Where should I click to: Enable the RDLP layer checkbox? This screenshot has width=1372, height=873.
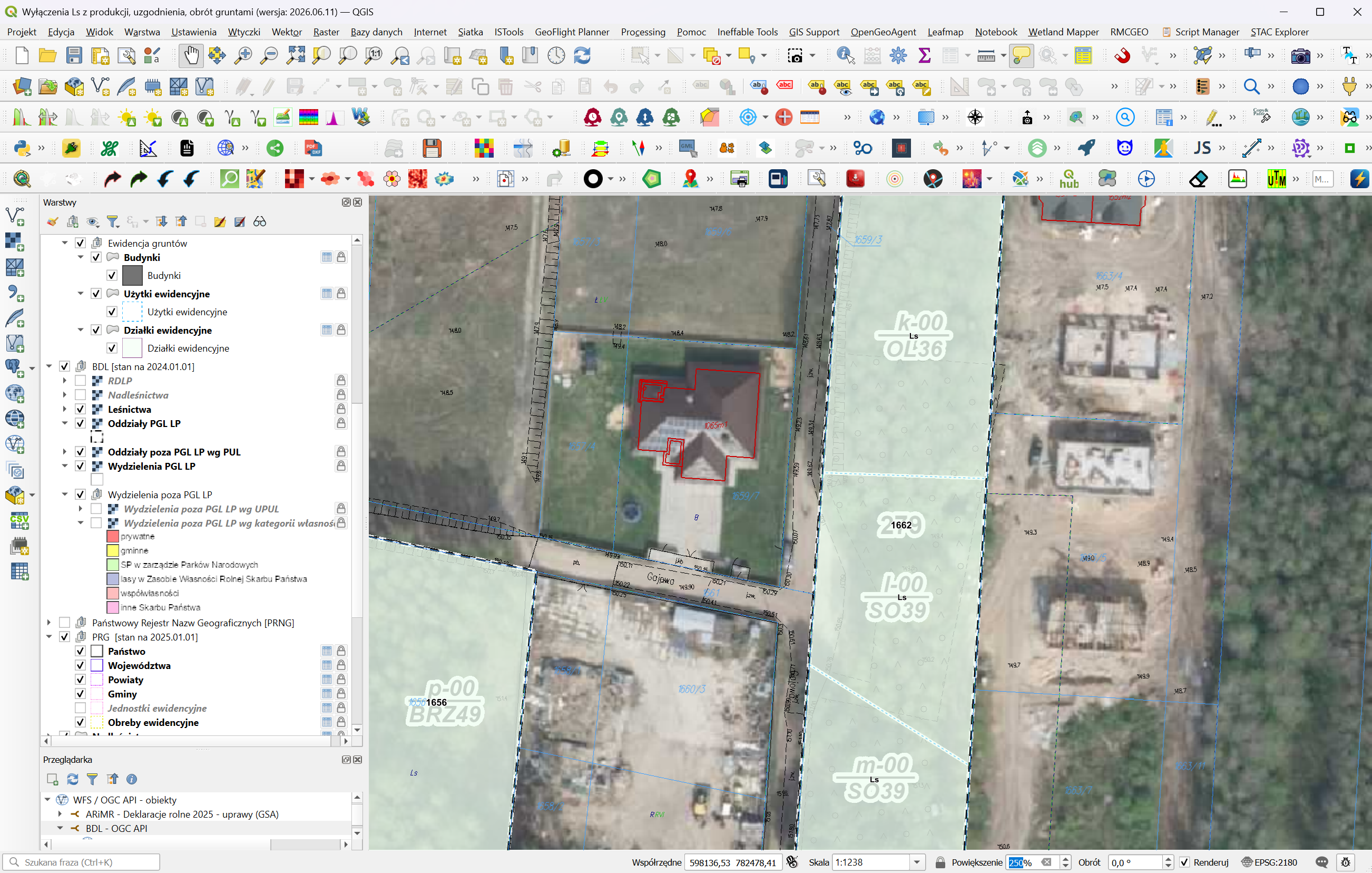click(80, 381)
